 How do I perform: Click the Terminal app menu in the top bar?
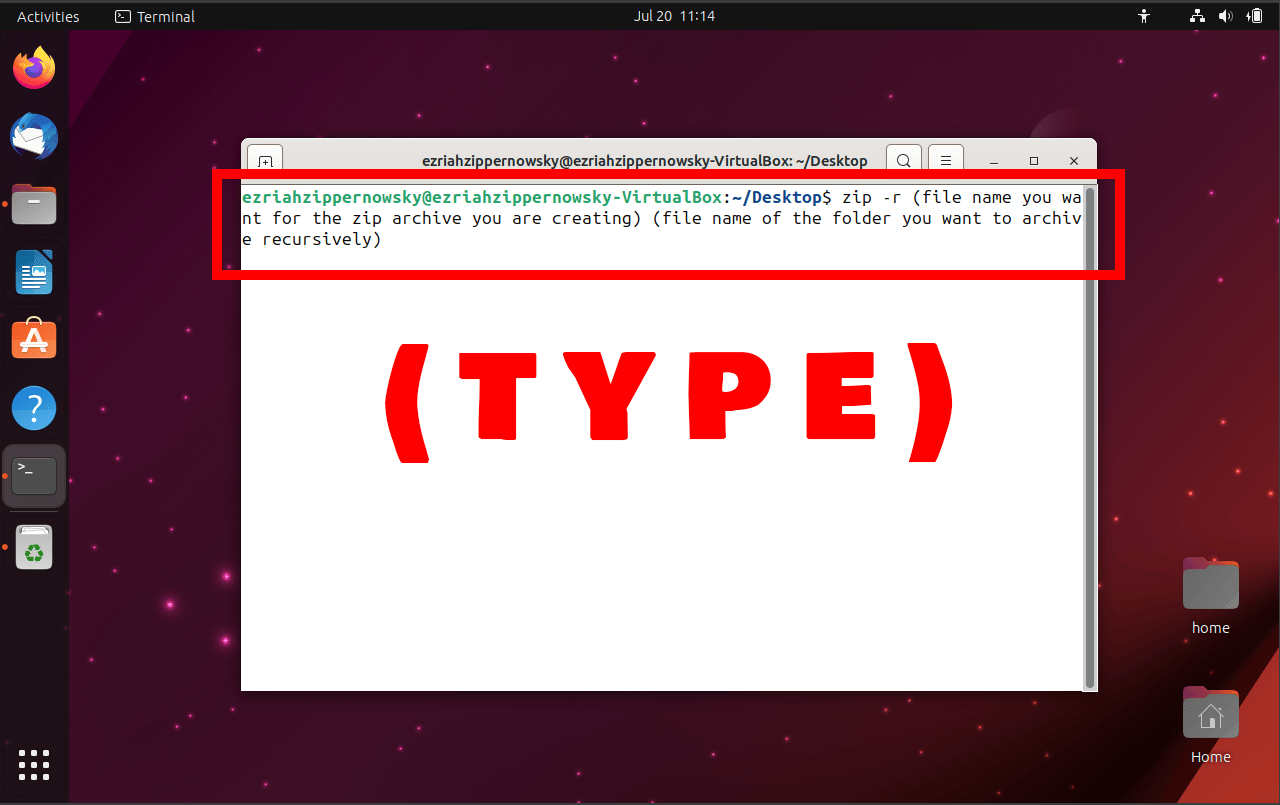point(154,16)
